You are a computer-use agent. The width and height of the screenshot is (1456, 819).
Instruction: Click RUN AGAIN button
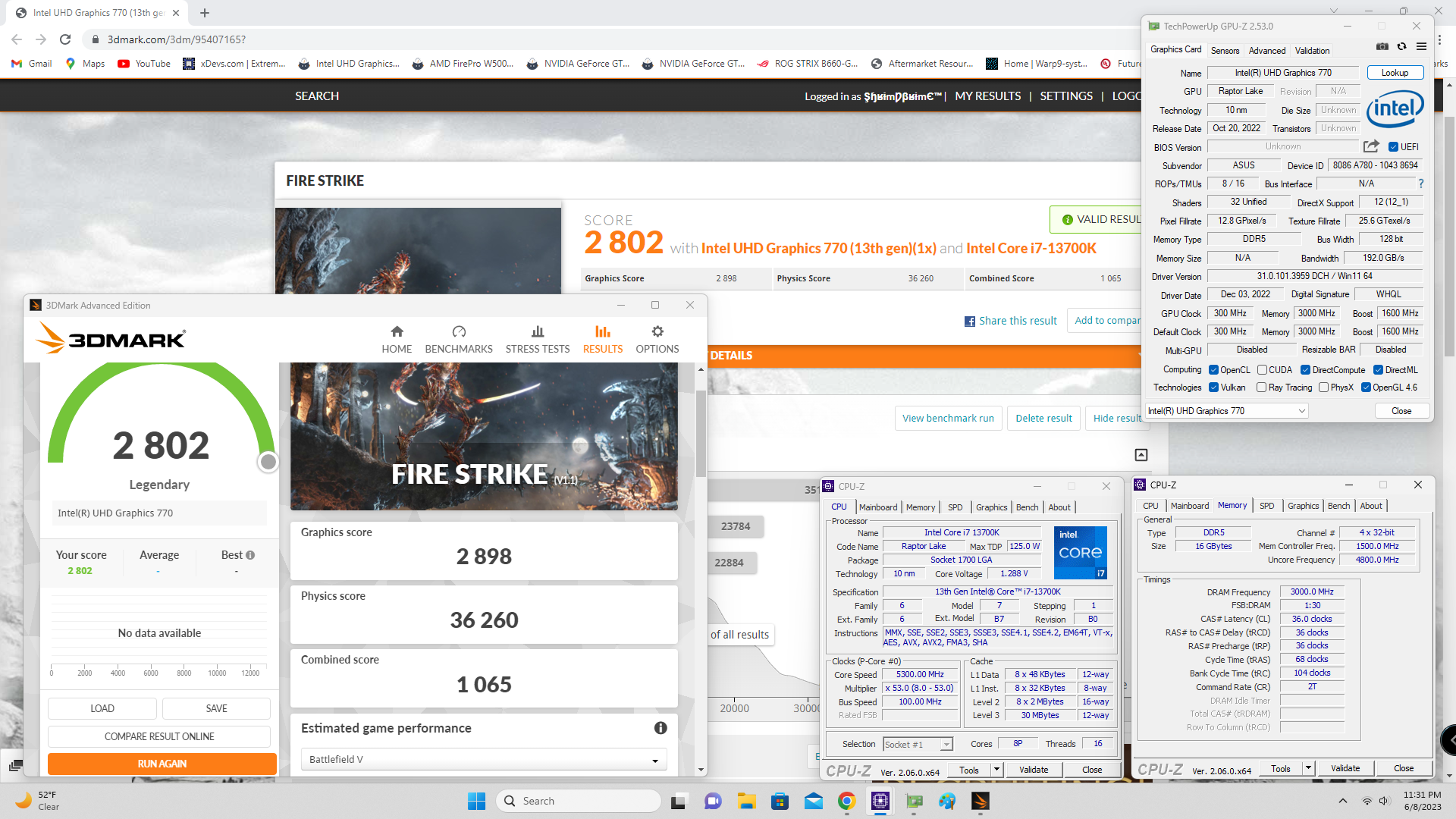click(162, 764)
